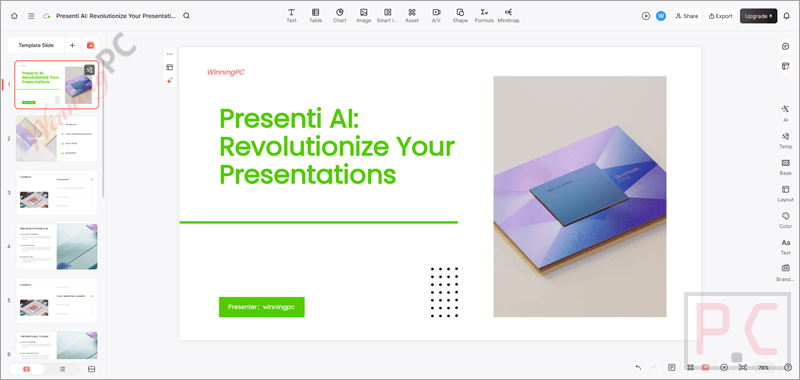The width and height of the screenshot is (800, 380).
Task: Open the Asset library tool
Action: pos(412,15)
